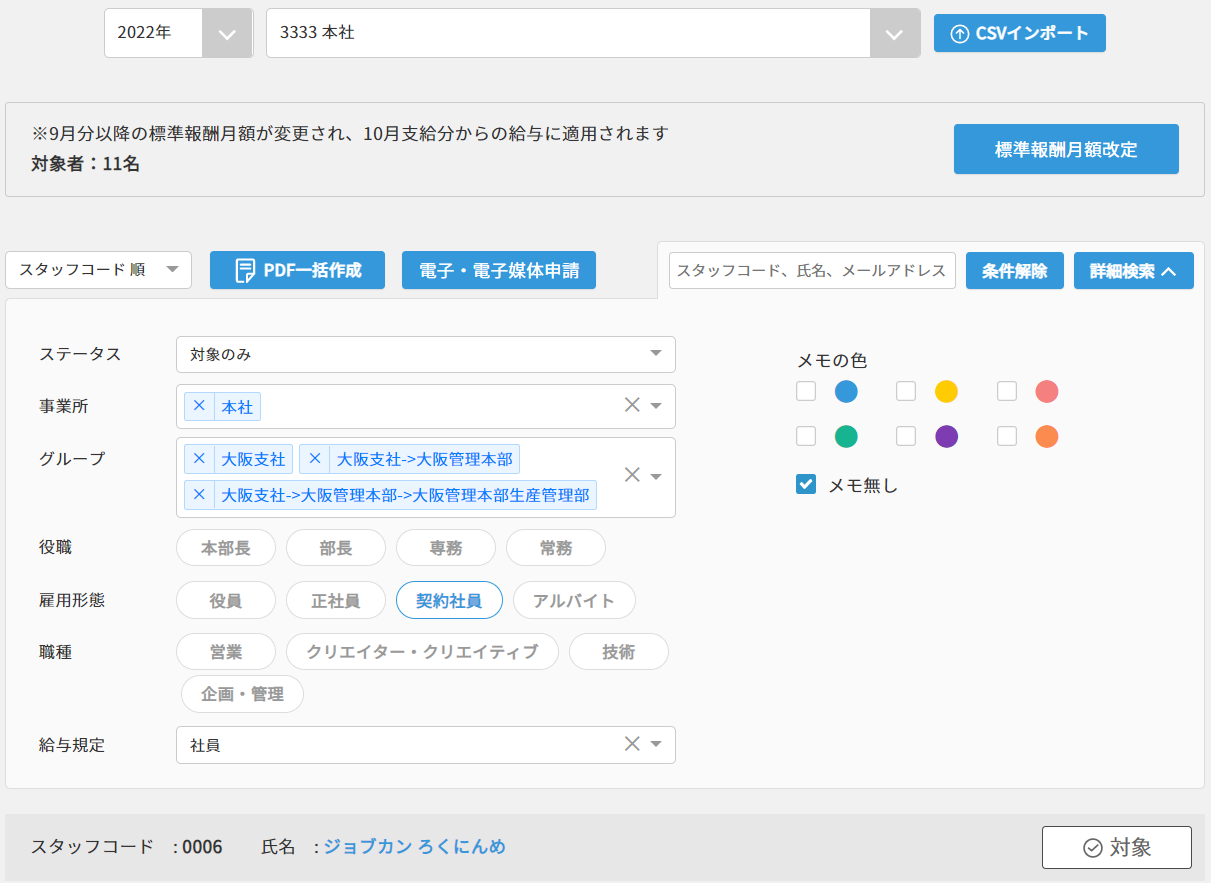The width and height of the screenshot is (1211, 883).
Task: Open ジョブカン ろくにんめ staff link
Action: tap(414, 847)
